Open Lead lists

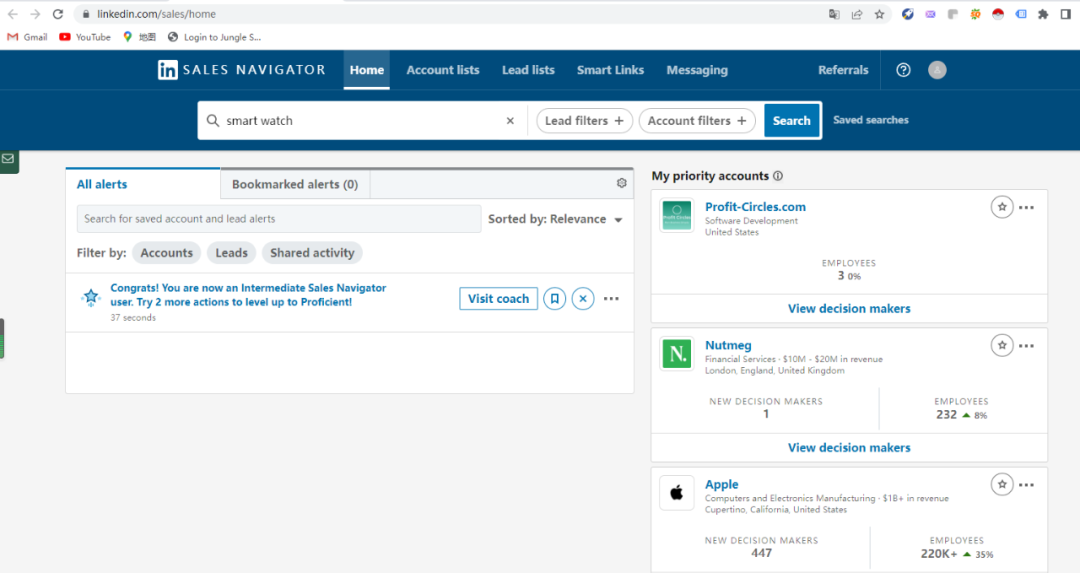click(x=528, y=70)
